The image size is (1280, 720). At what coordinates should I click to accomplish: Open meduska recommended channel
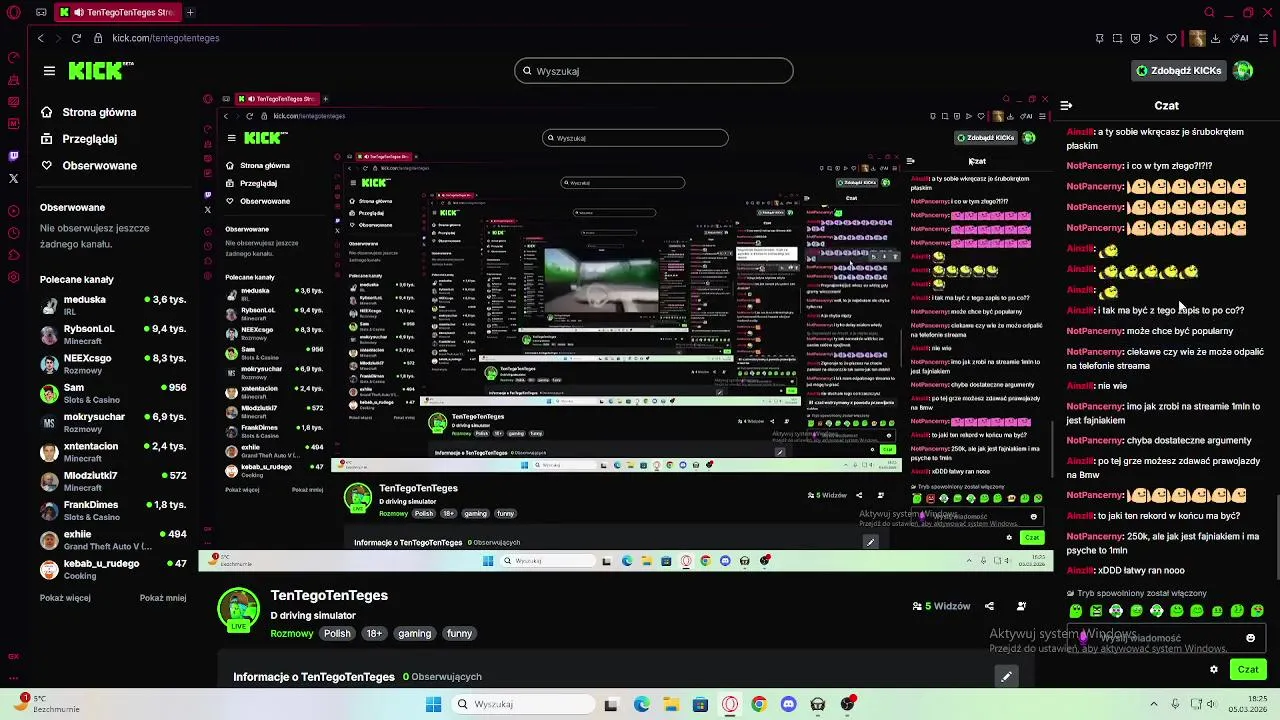tap(113, 305)
